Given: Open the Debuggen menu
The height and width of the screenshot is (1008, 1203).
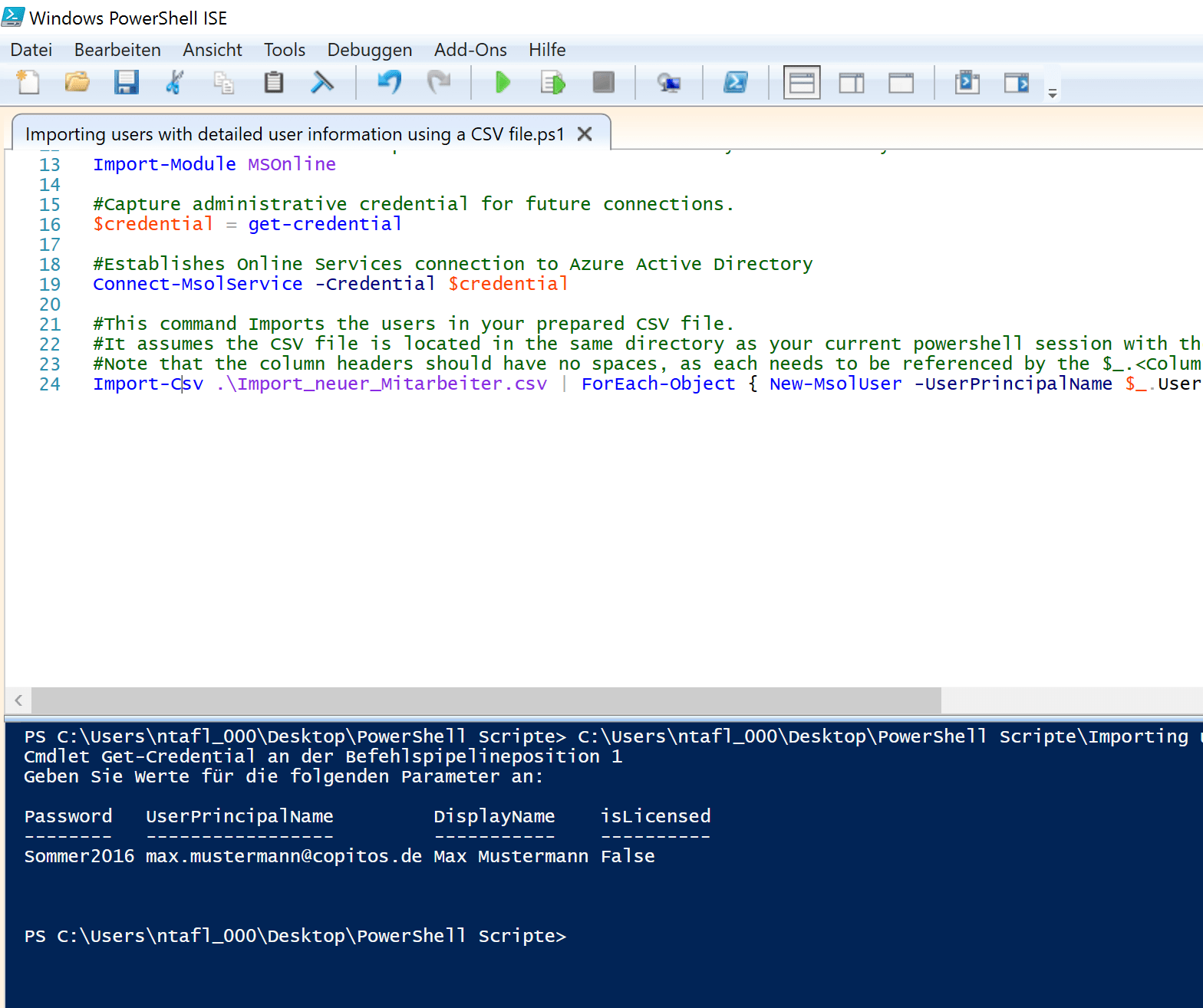Looking at the screenshot, I should click(x=370, y=50).
